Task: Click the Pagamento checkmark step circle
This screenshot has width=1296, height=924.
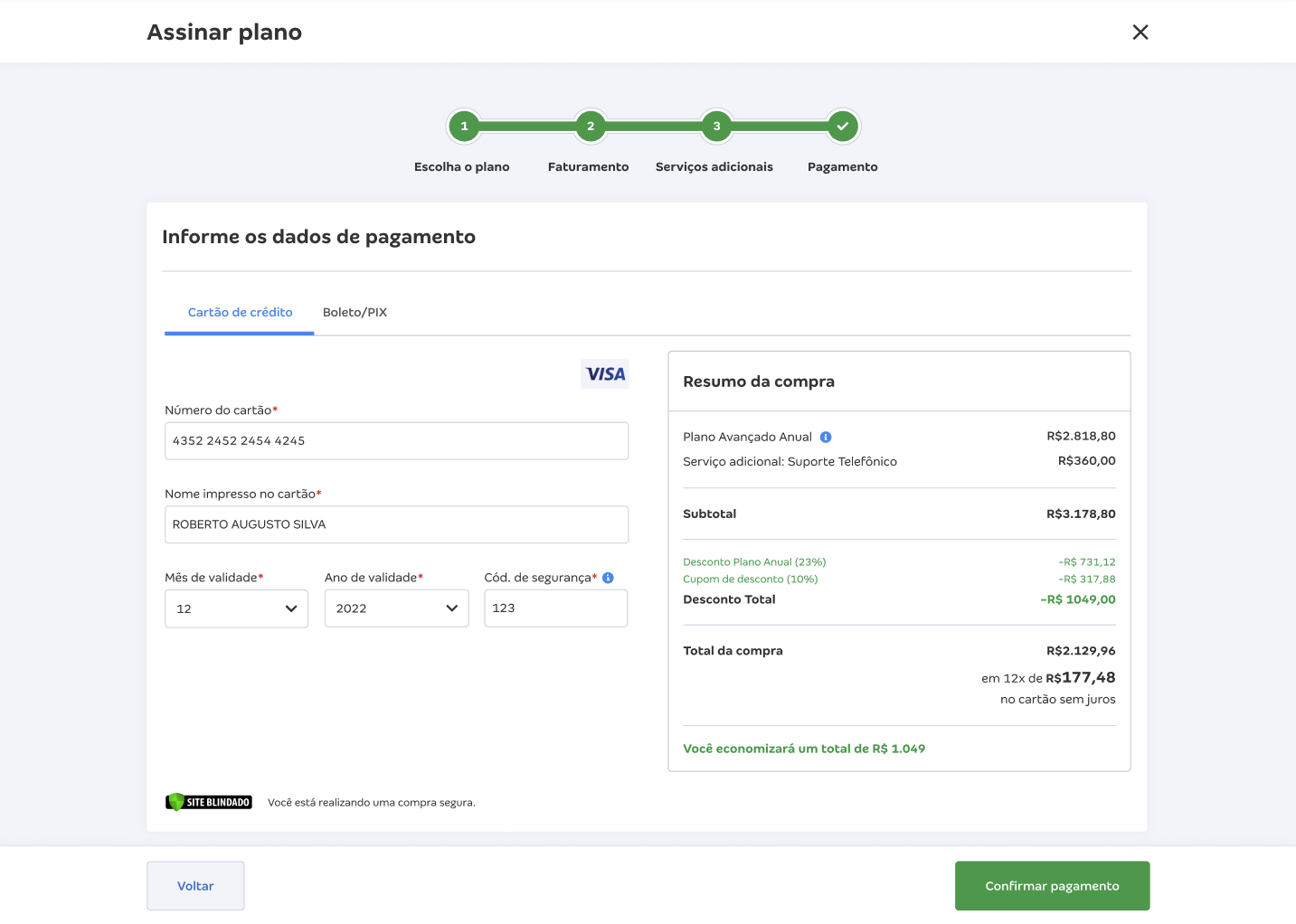Action: (843, 127)
